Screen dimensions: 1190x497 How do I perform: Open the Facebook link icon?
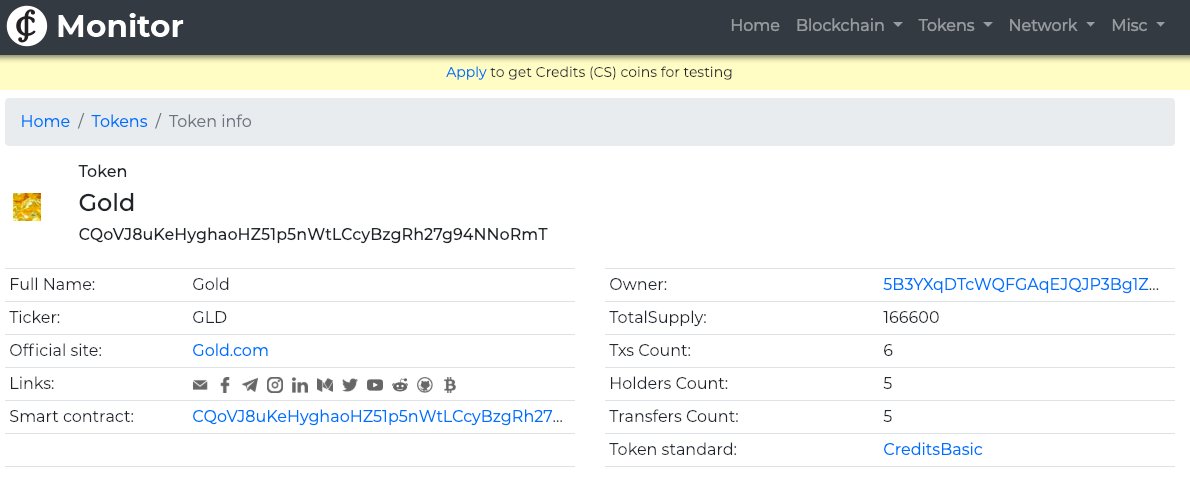(225, 385)
